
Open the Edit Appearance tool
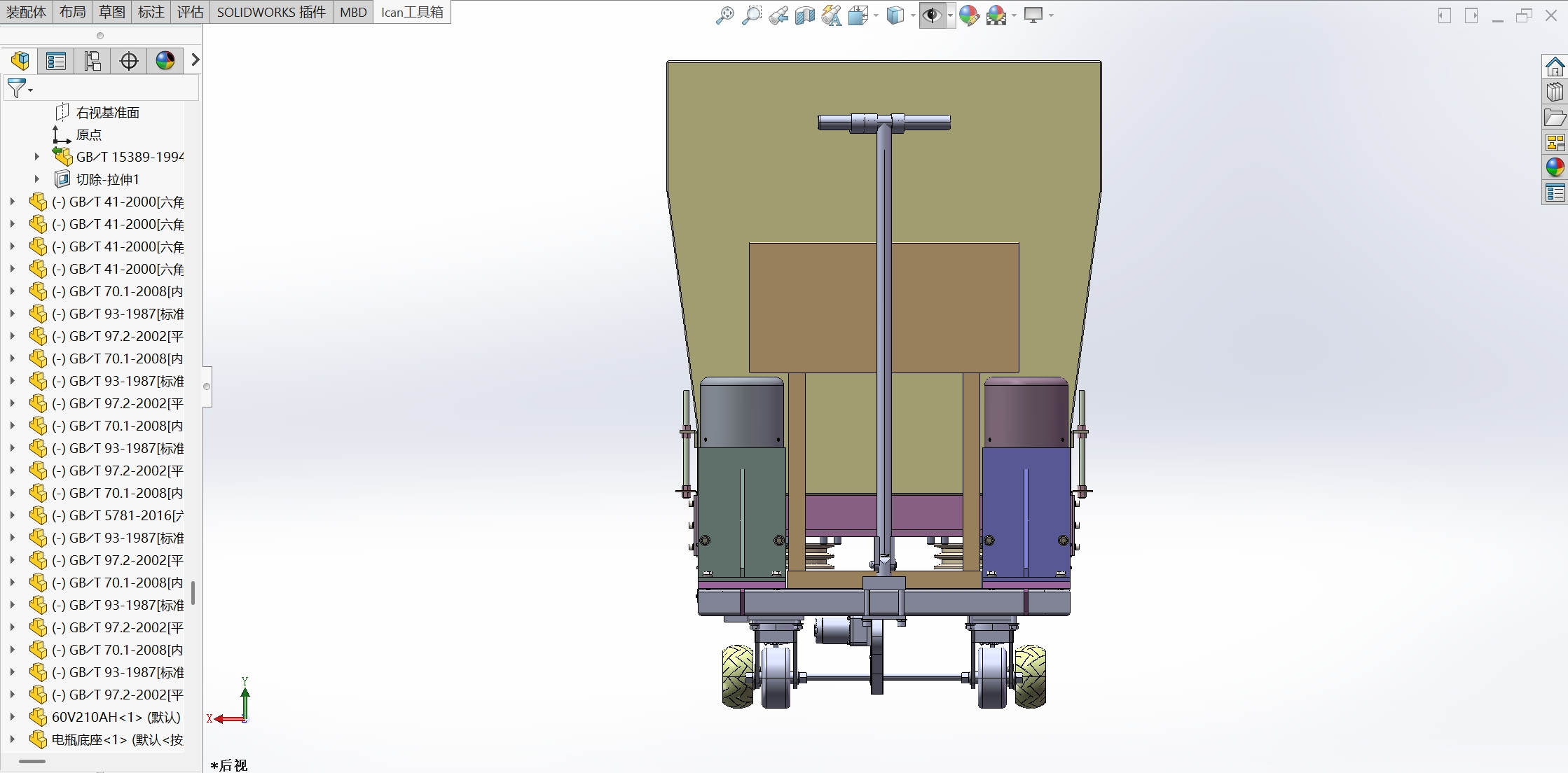969,15
